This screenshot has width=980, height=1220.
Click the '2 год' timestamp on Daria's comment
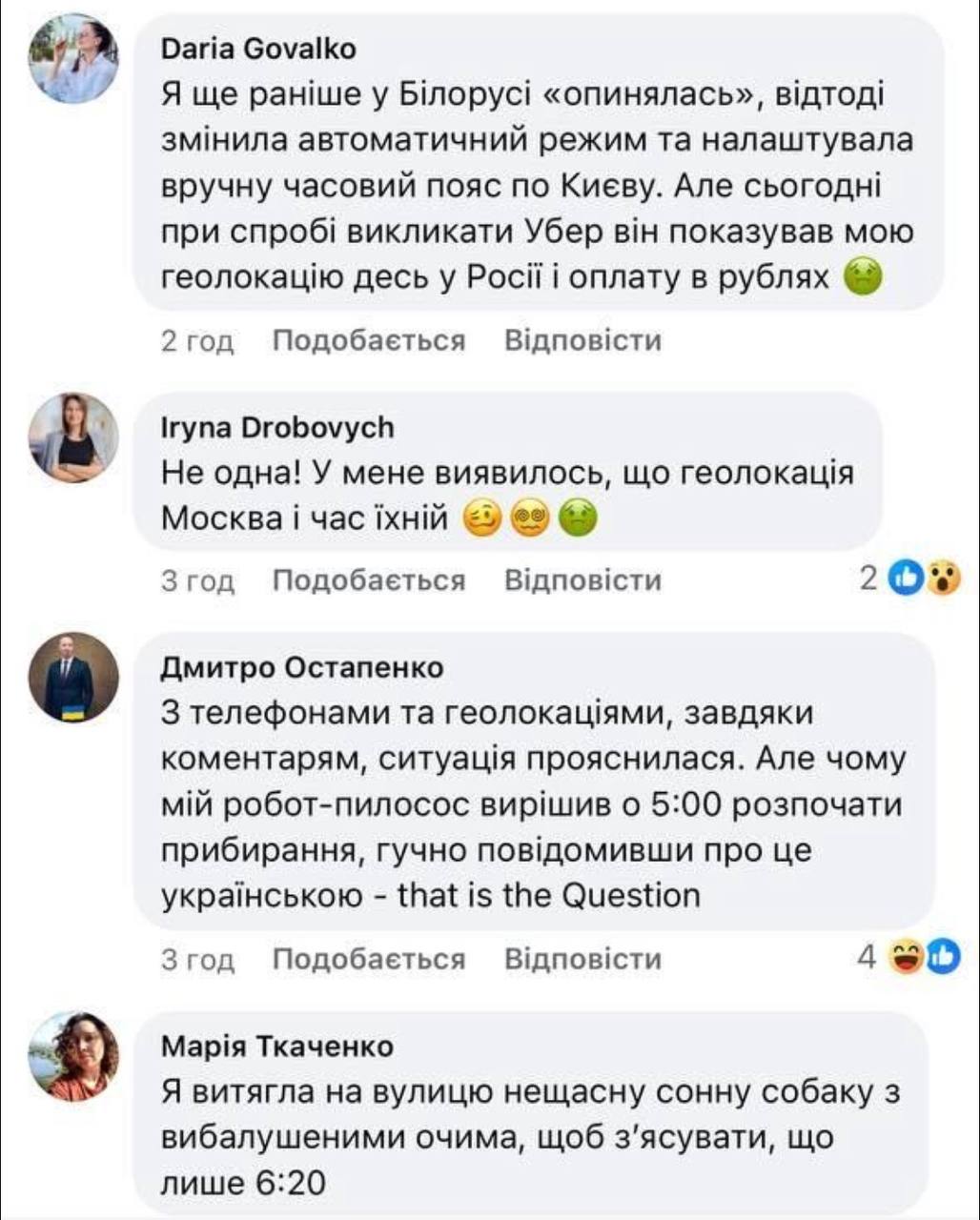coord(197,341)
